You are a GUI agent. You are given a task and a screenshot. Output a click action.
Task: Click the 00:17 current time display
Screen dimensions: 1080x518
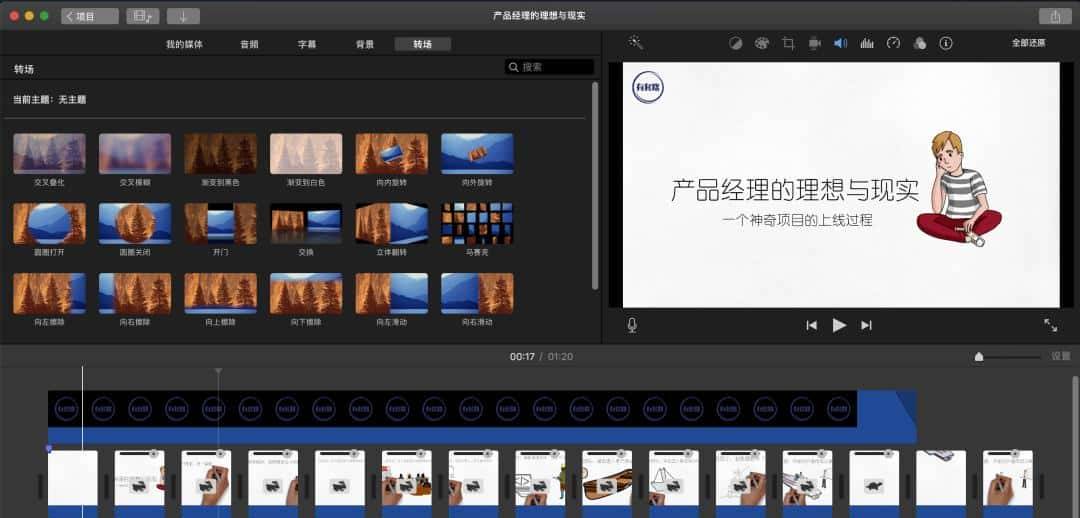[x=522, y=357]
